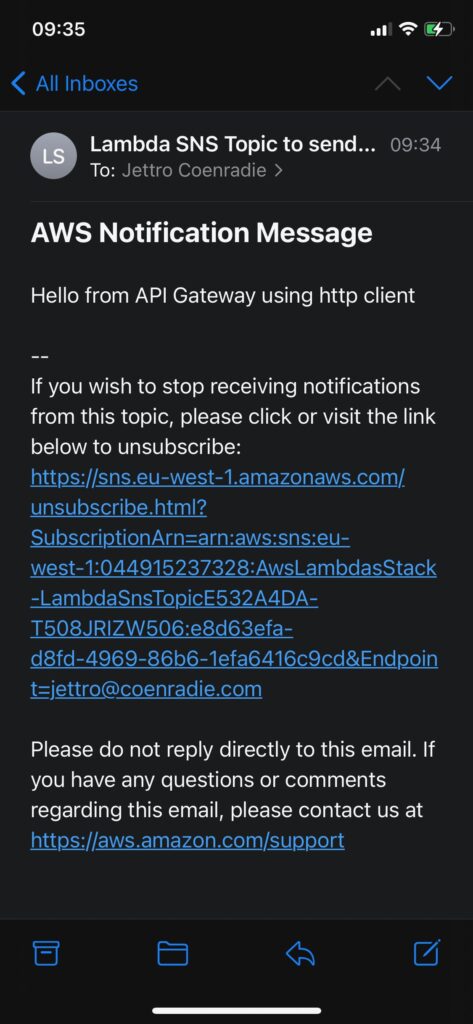The width and height of the screenshot is (473, 1024).
Task: Tap the cellular signal bars
Action: coord(381,30)
